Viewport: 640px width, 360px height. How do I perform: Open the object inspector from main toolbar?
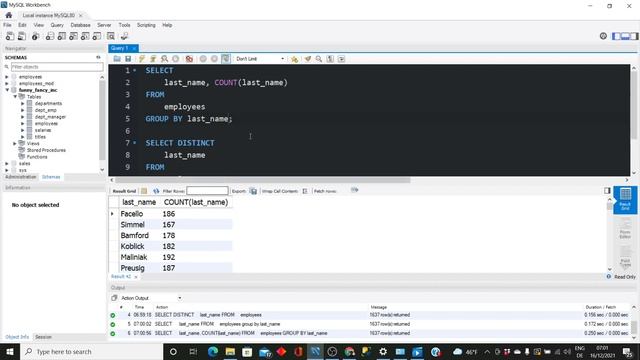pos(36,36)
